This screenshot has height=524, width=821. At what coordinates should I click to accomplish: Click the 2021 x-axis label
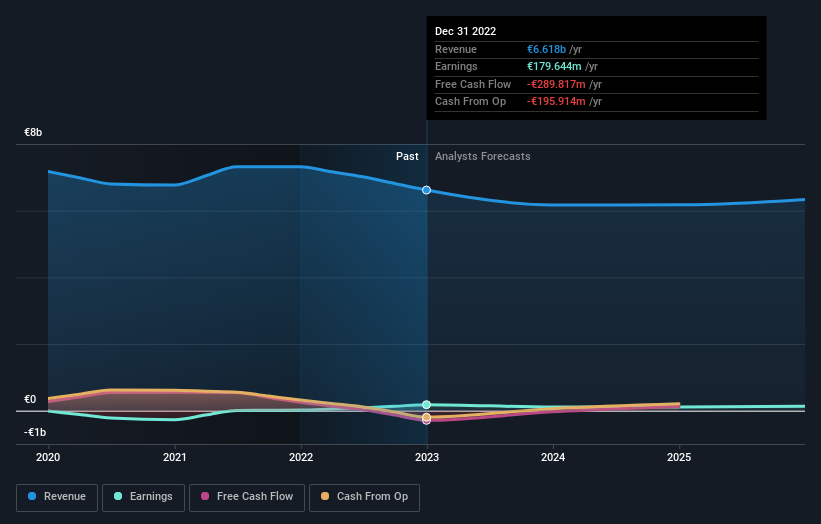(174, 458)
